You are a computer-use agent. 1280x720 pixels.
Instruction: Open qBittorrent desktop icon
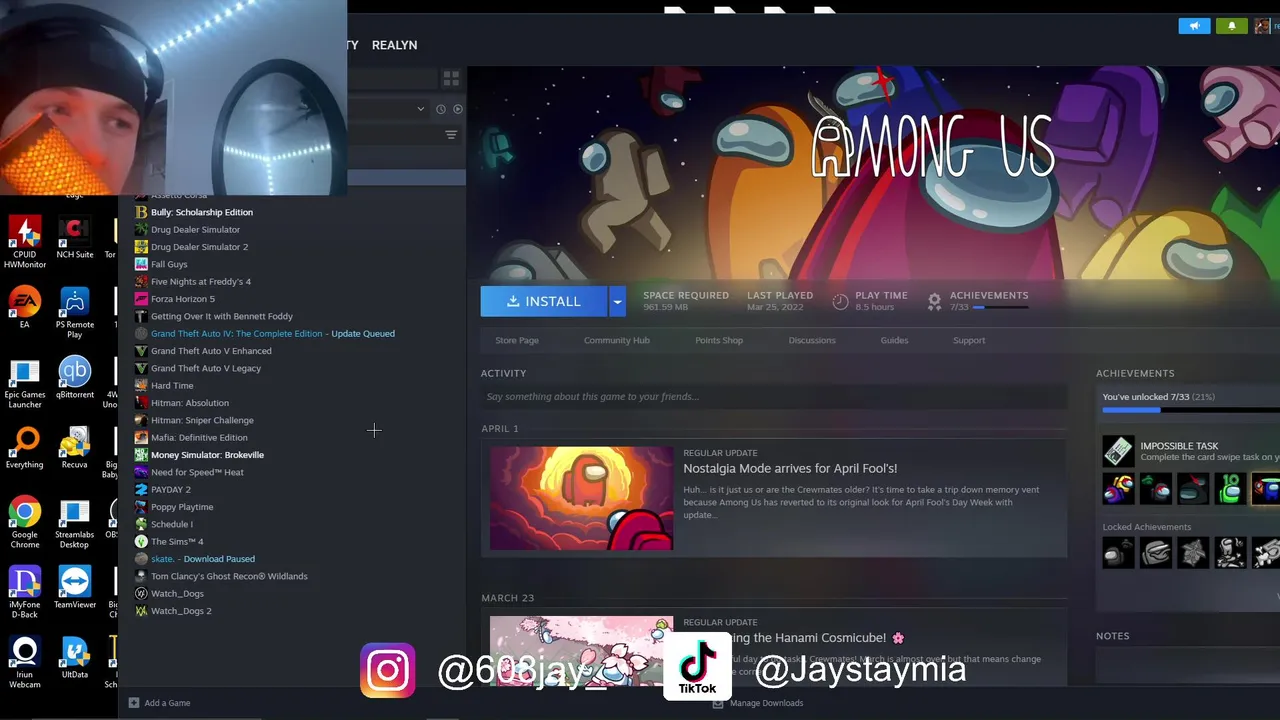pos(74,378)
